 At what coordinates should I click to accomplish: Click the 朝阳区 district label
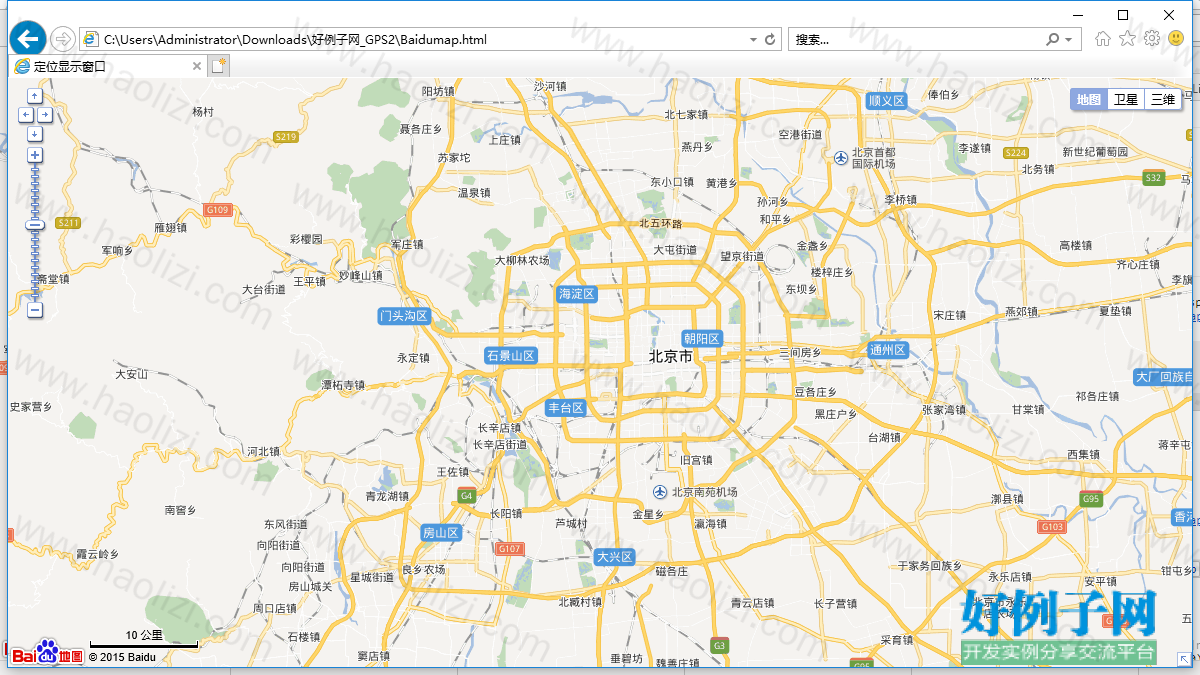(702, 338)
